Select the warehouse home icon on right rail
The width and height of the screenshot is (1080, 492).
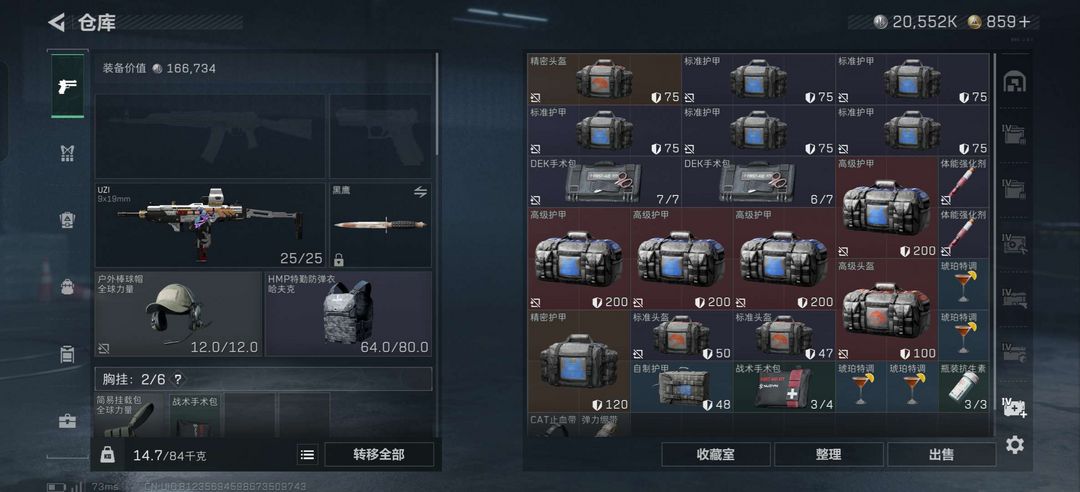[x=1014, y=82]
